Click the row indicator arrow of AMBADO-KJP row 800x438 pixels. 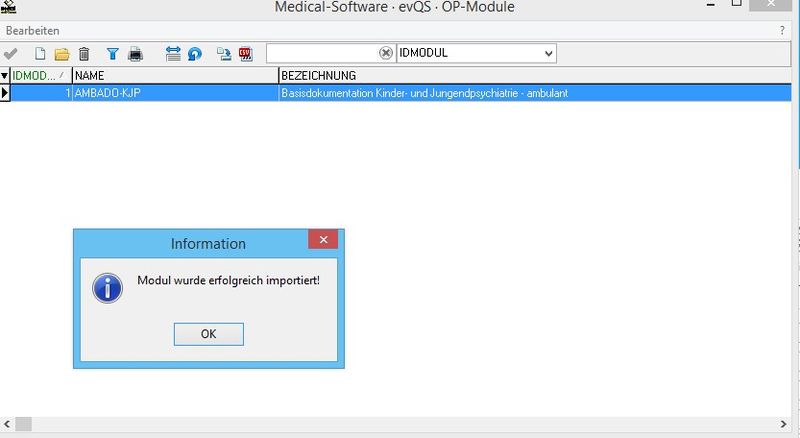pyautogui.click(x=5, y=93)
